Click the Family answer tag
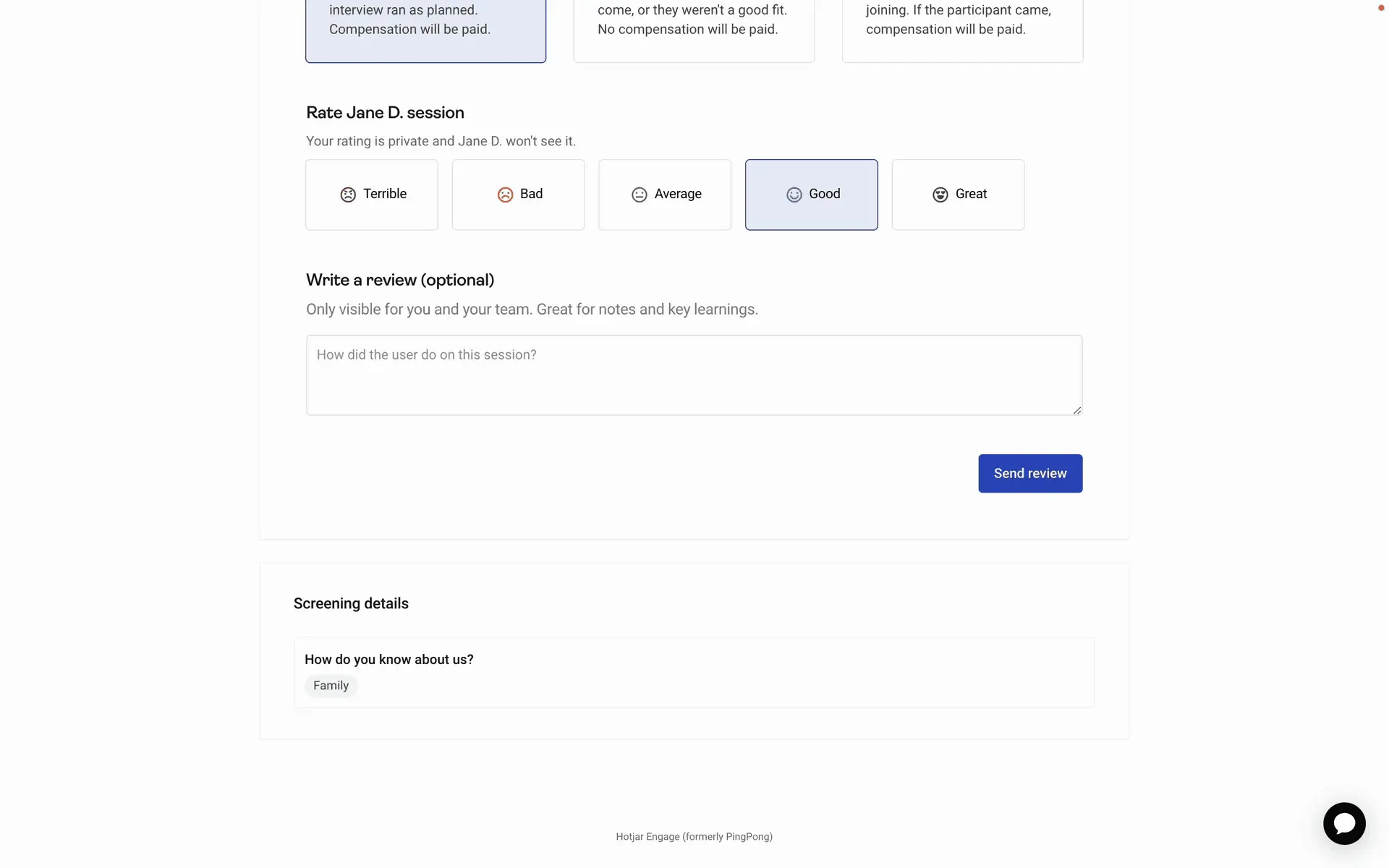 (x=331, y=686)
